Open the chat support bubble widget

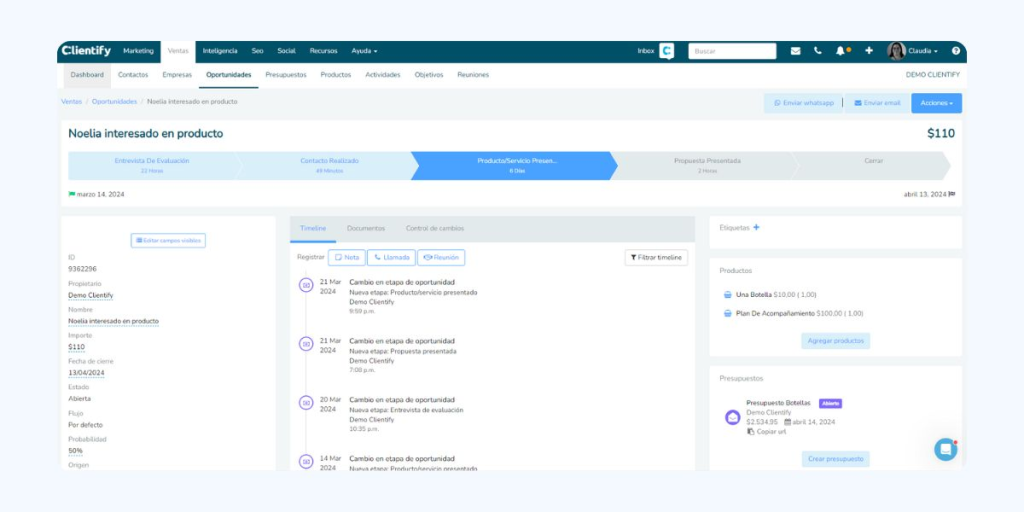945,449
